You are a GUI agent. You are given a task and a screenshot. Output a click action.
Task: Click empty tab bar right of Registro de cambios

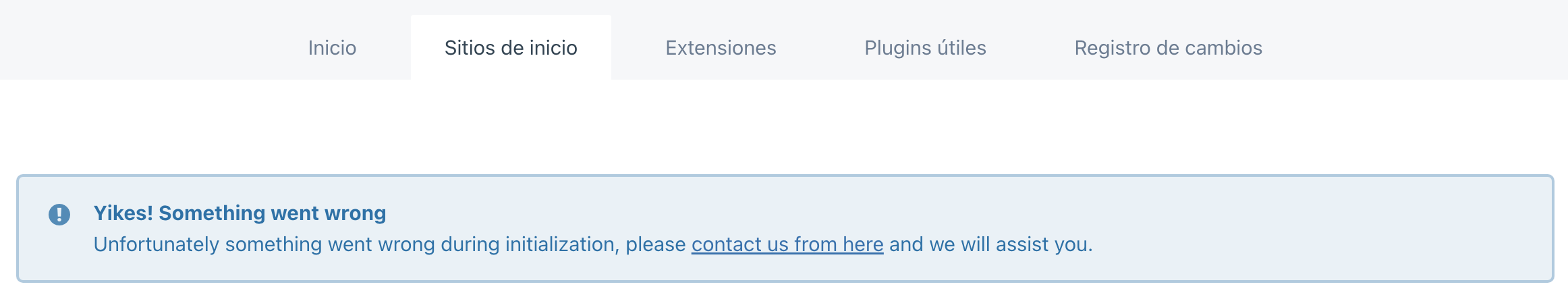(1417, 40)
